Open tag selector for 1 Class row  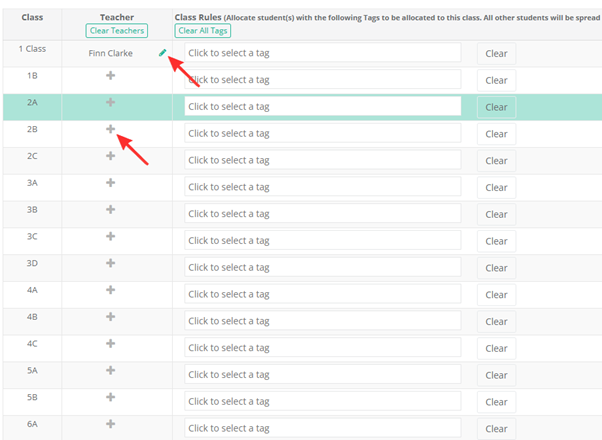point(322,53)
